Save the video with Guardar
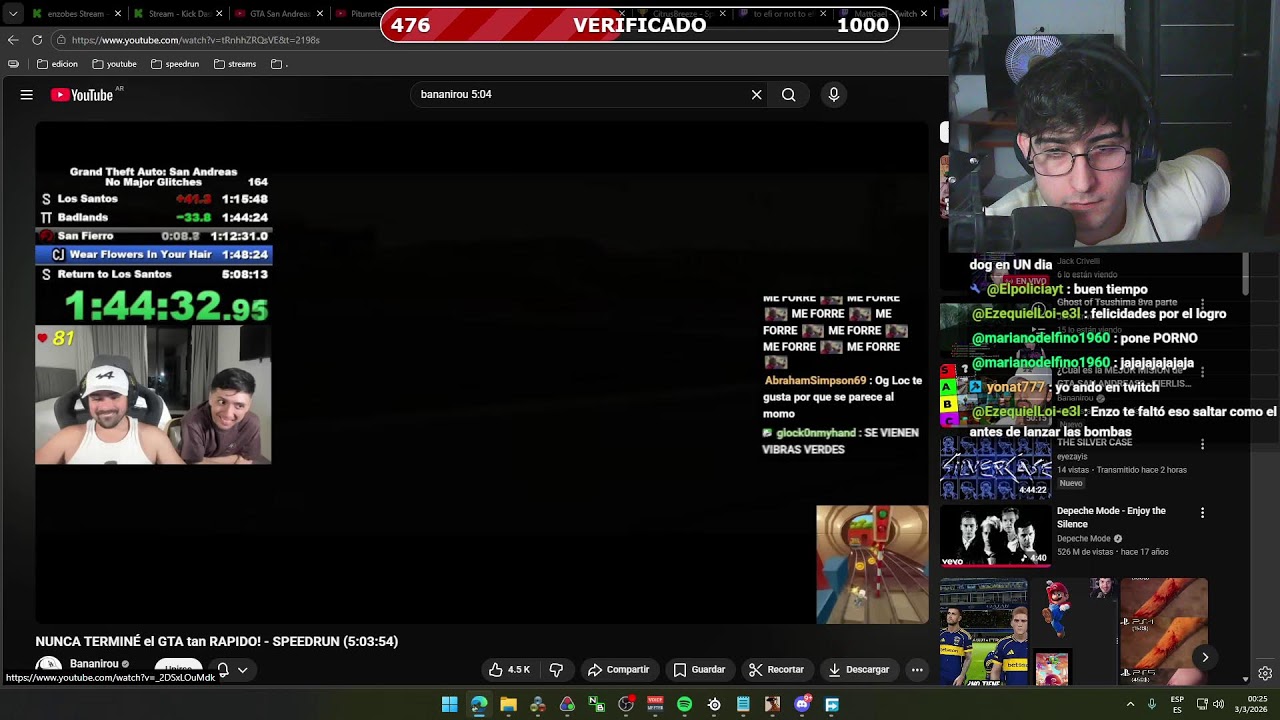 click(x=699, y=670)
